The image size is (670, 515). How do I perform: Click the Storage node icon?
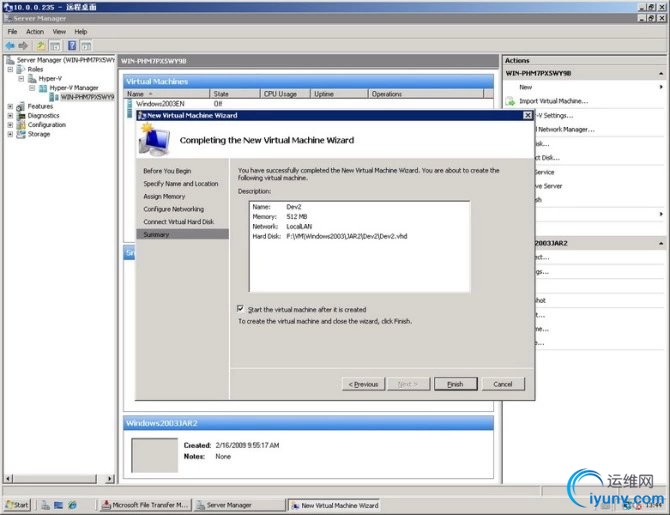click(x=21, y=134)
